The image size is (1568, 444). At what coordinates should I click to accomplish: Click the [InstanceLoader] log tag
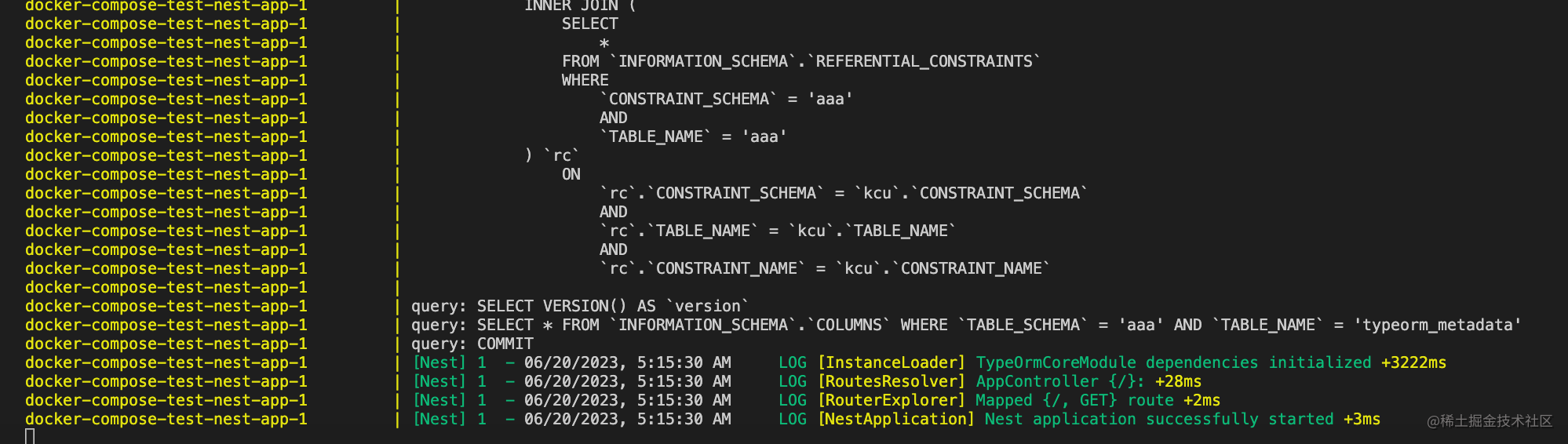click(891, 362)
